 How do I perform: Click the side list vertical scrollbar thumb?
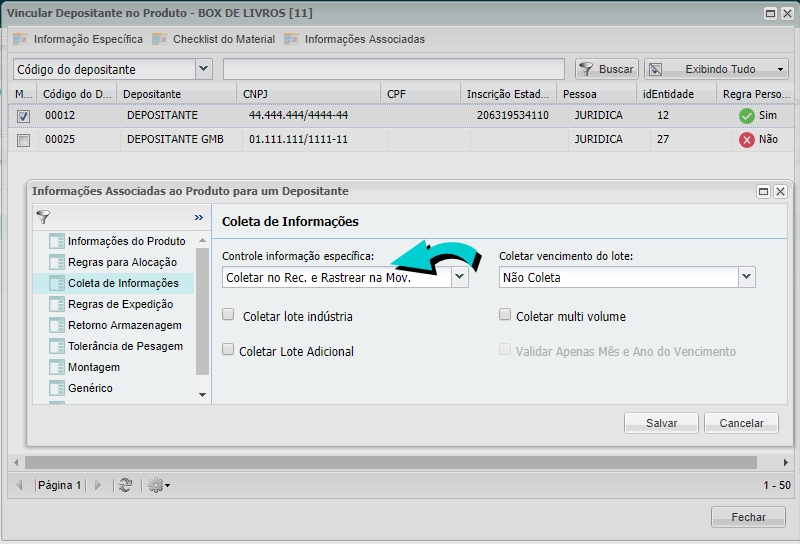[203, 311]
